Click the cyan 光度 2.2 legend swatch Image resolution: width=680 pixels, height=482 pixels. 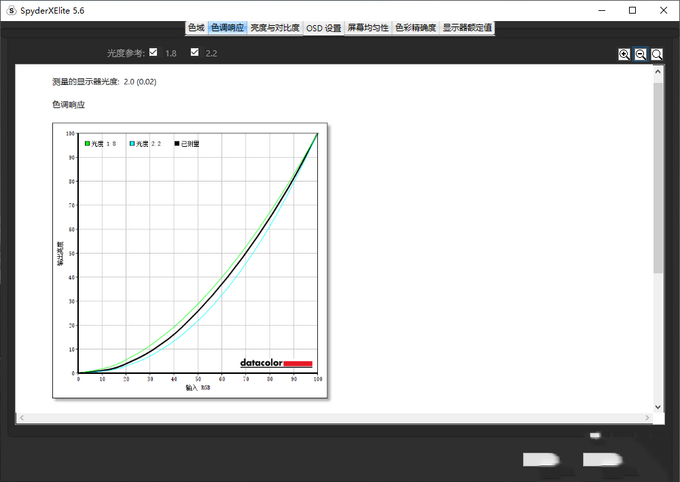(132, 144)
